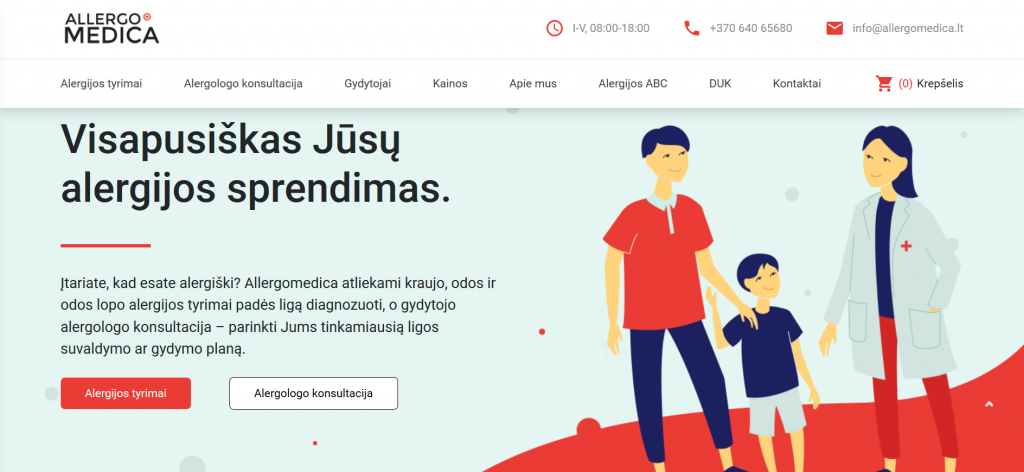Image resolution: width=1024 pixels, height=472 pixels.
Task: Click the info@allergomedica.lt email link
Action: (908, 28)
